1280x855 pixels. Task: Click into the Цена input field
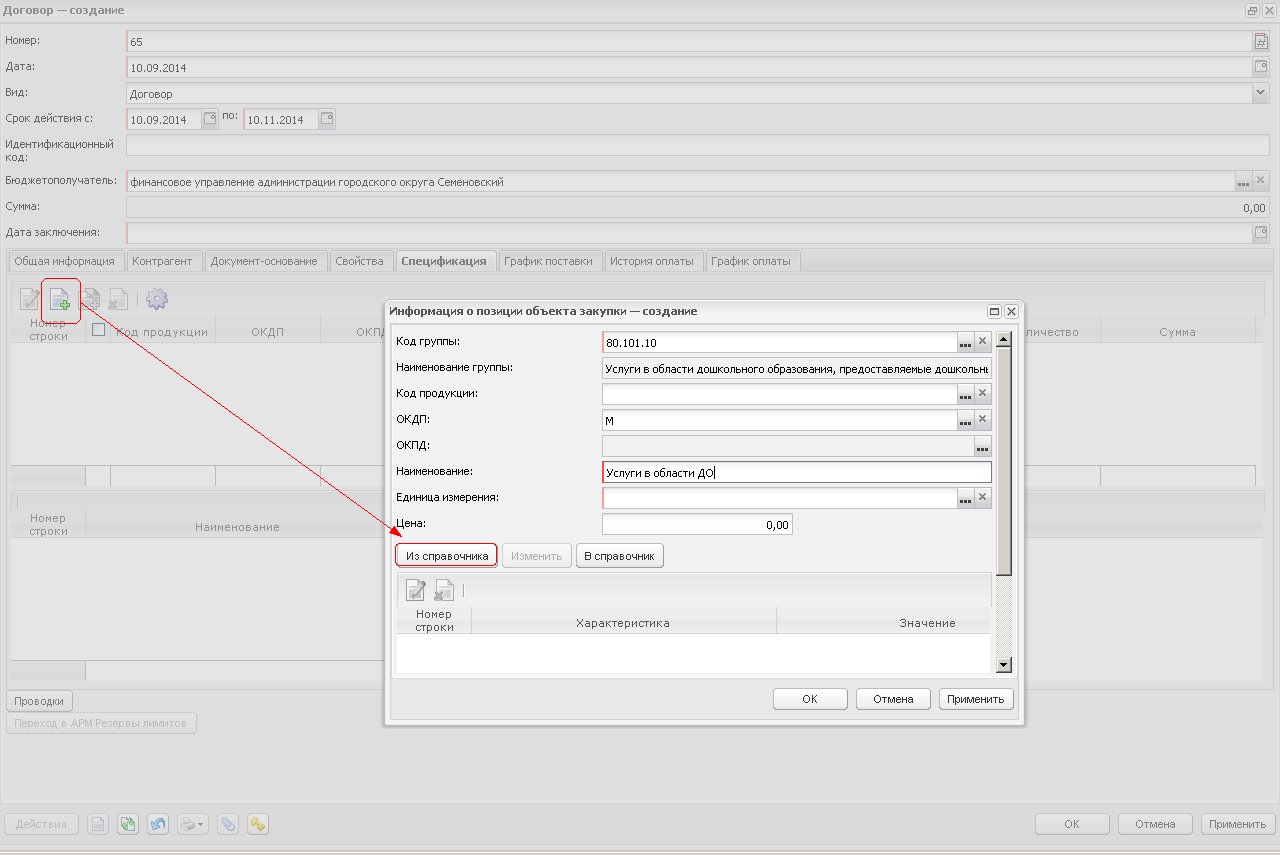point(697,524)
